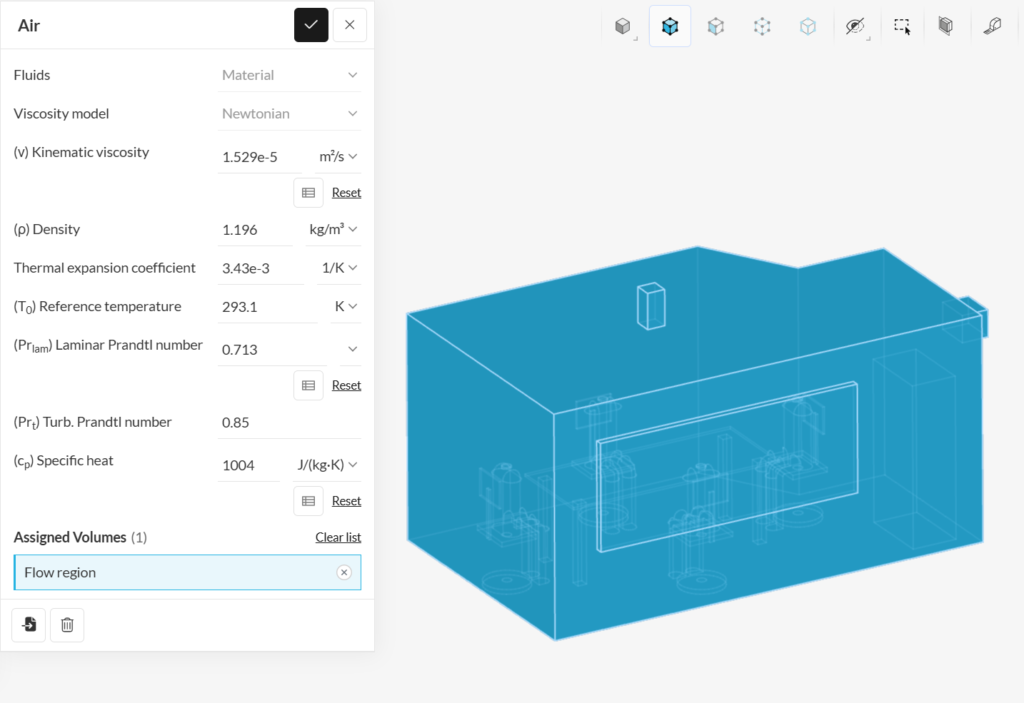Screen dimensions: 1024x703
Task: Open the cutting plane tool
Action: (x=946, y=26)
